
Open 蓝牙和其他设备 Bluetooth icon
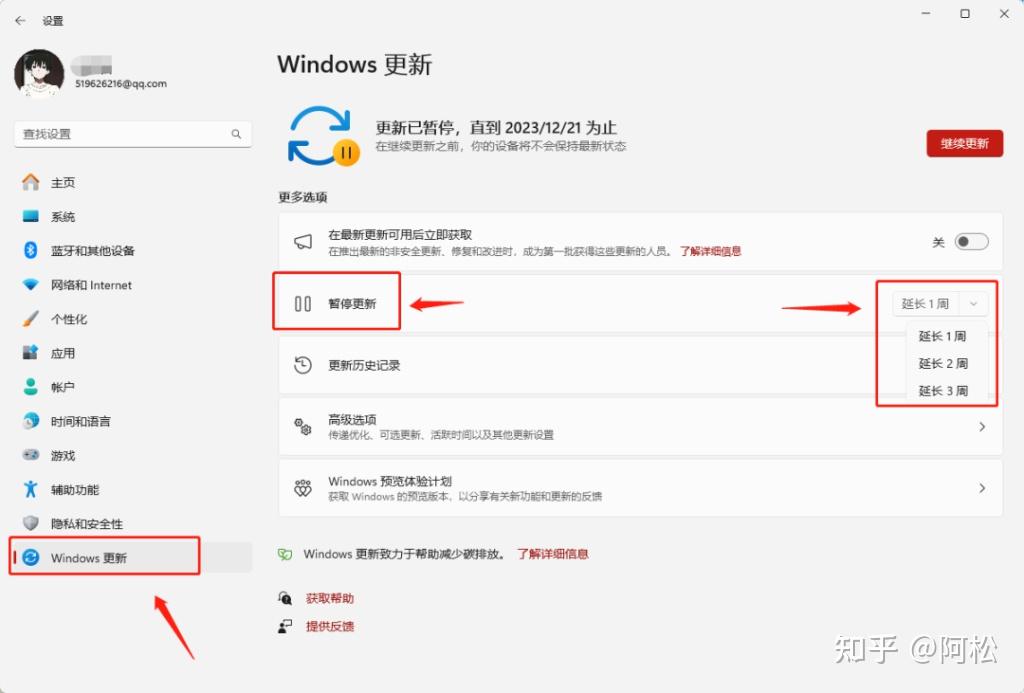click(x=31, y=250)
